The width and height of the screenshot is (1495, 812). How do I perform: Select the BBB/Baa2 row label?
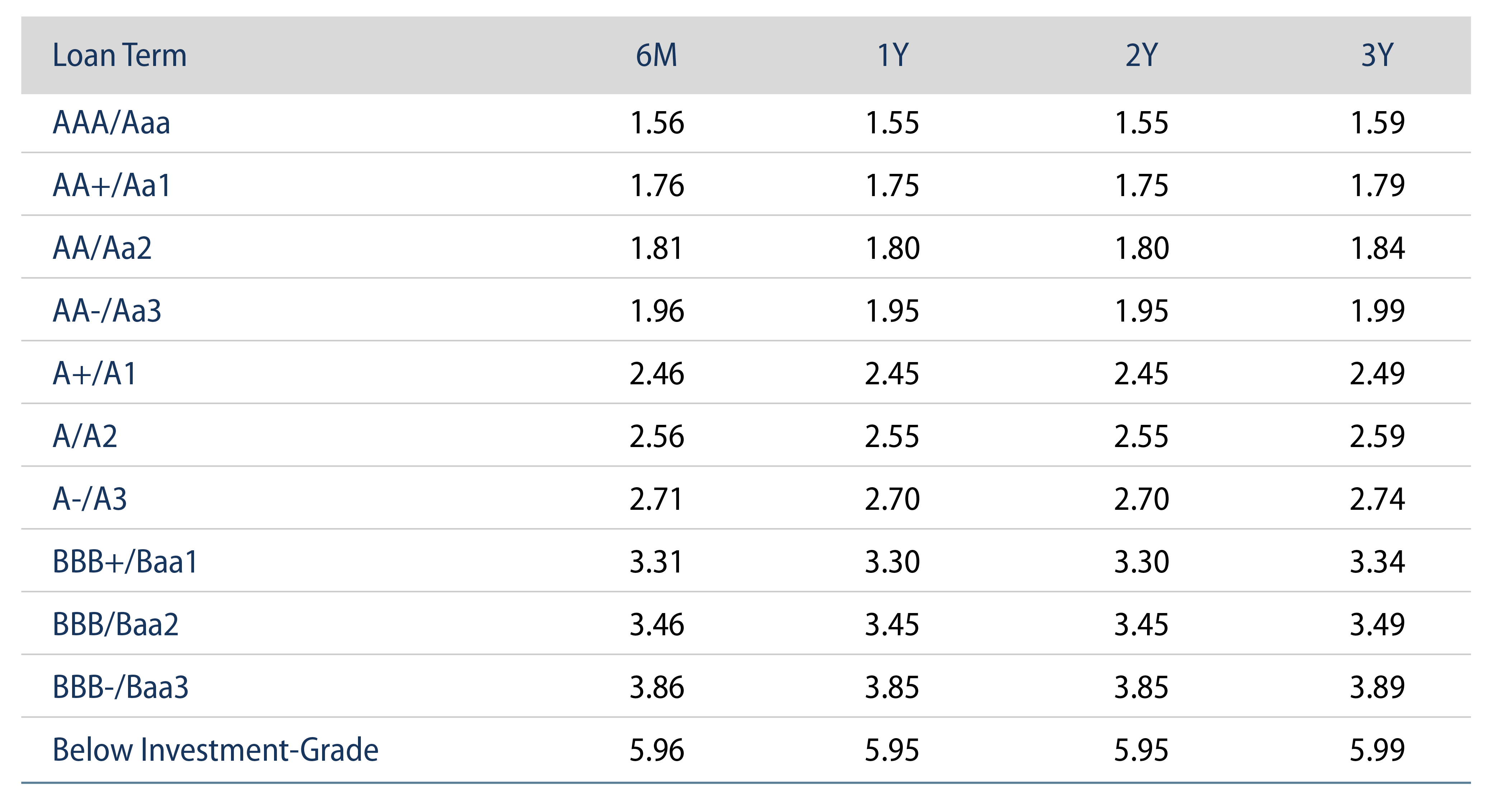[x=115, y=625]
